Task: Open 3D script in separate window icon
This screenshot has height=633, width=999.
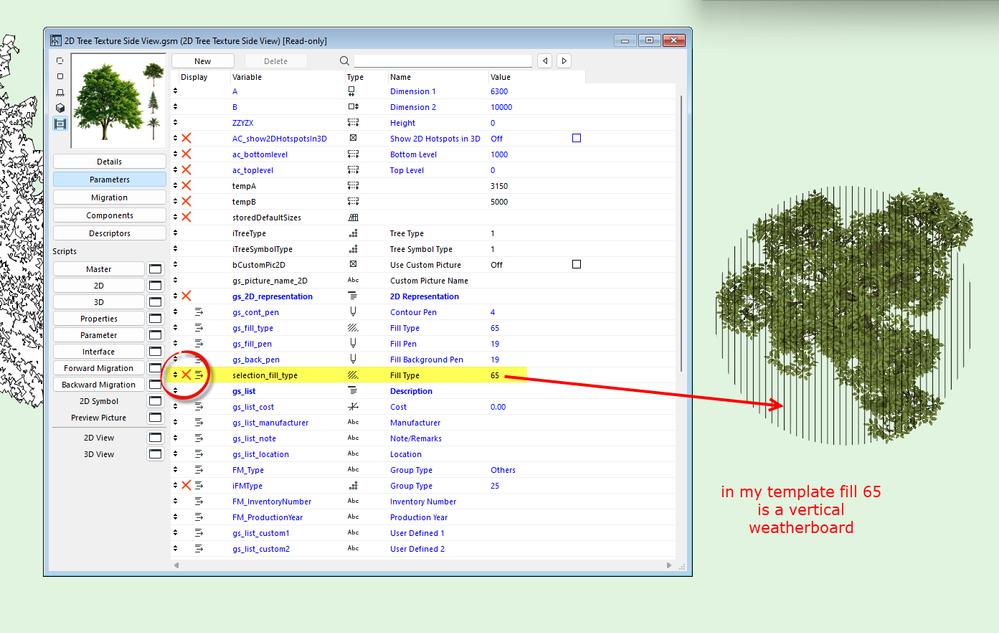Action: 155,302
